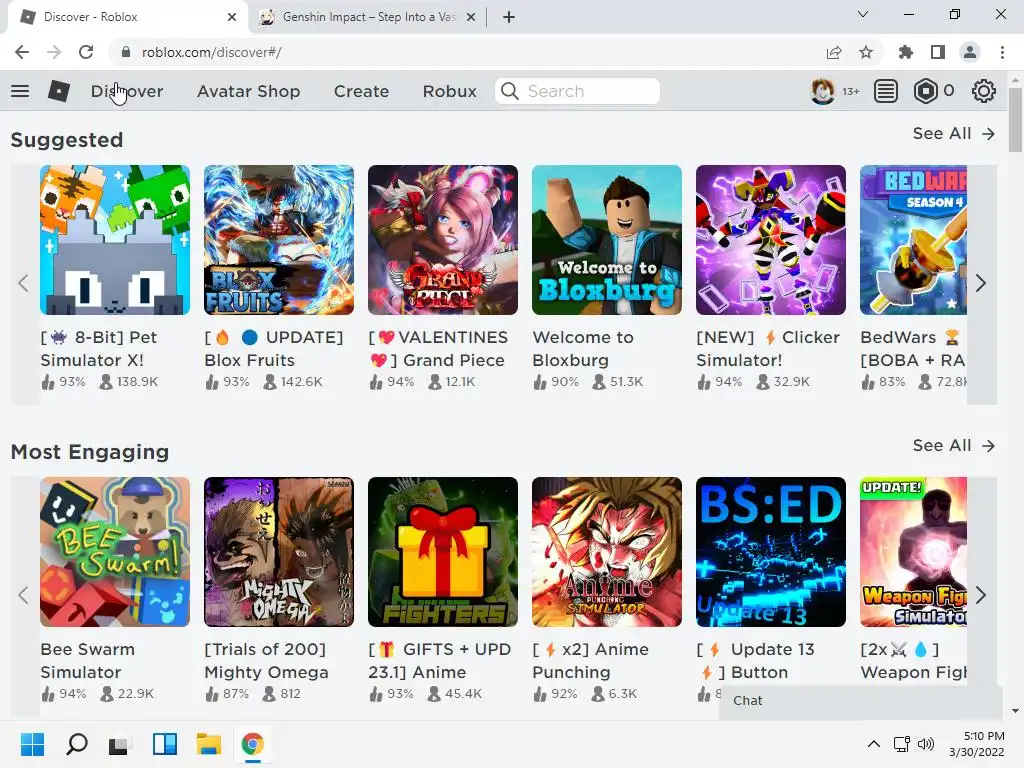Click the Chrome taskbar icon
1024x768 pixels.
253,744
